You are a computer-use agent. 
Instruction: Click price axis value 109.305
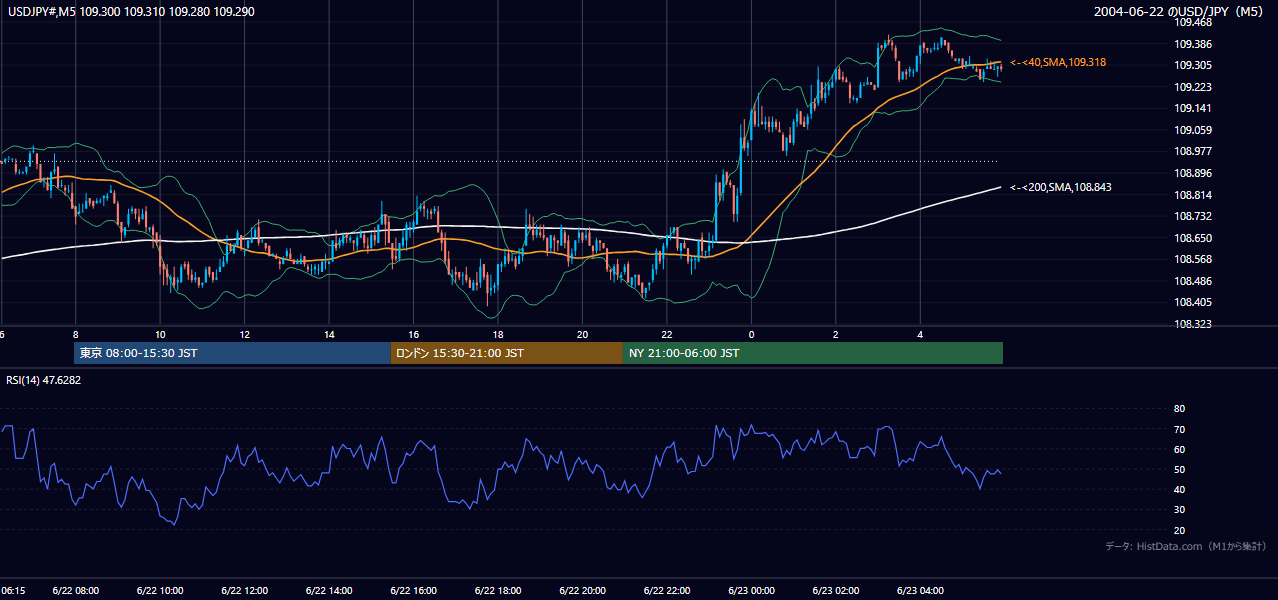pos(1193,65)
